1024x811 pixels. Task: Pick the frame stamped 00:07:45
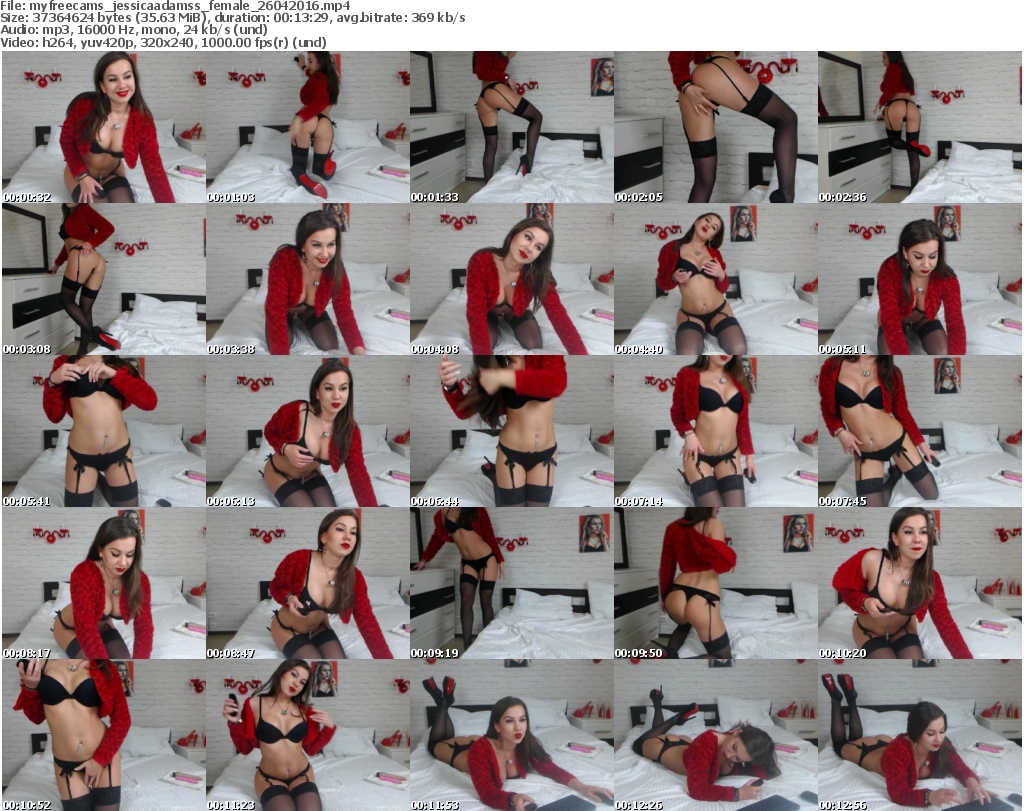(x=920, y=432)
